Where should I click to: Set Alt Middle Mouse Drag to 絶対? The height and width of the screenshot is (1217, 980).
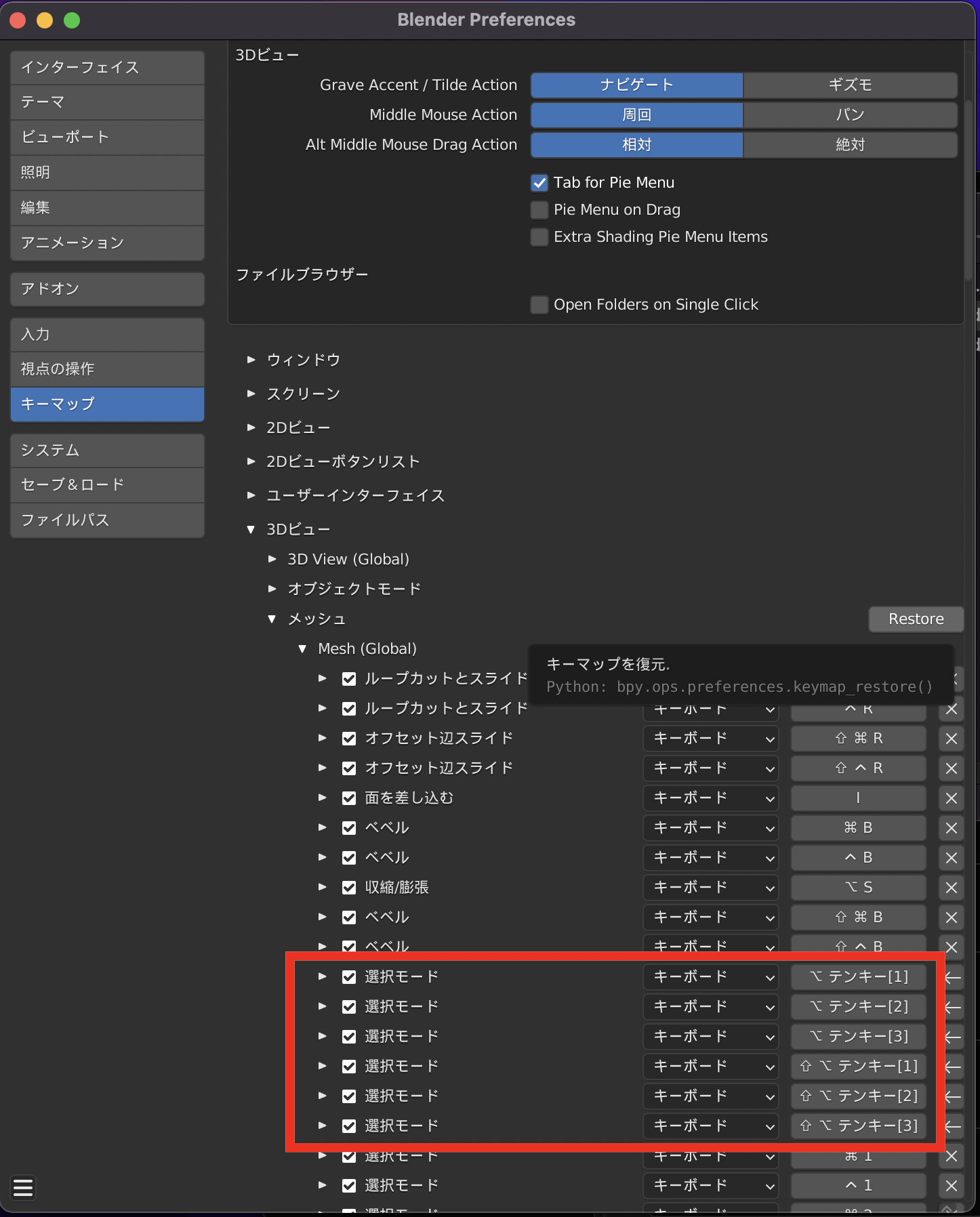click(x=851, y=145)
